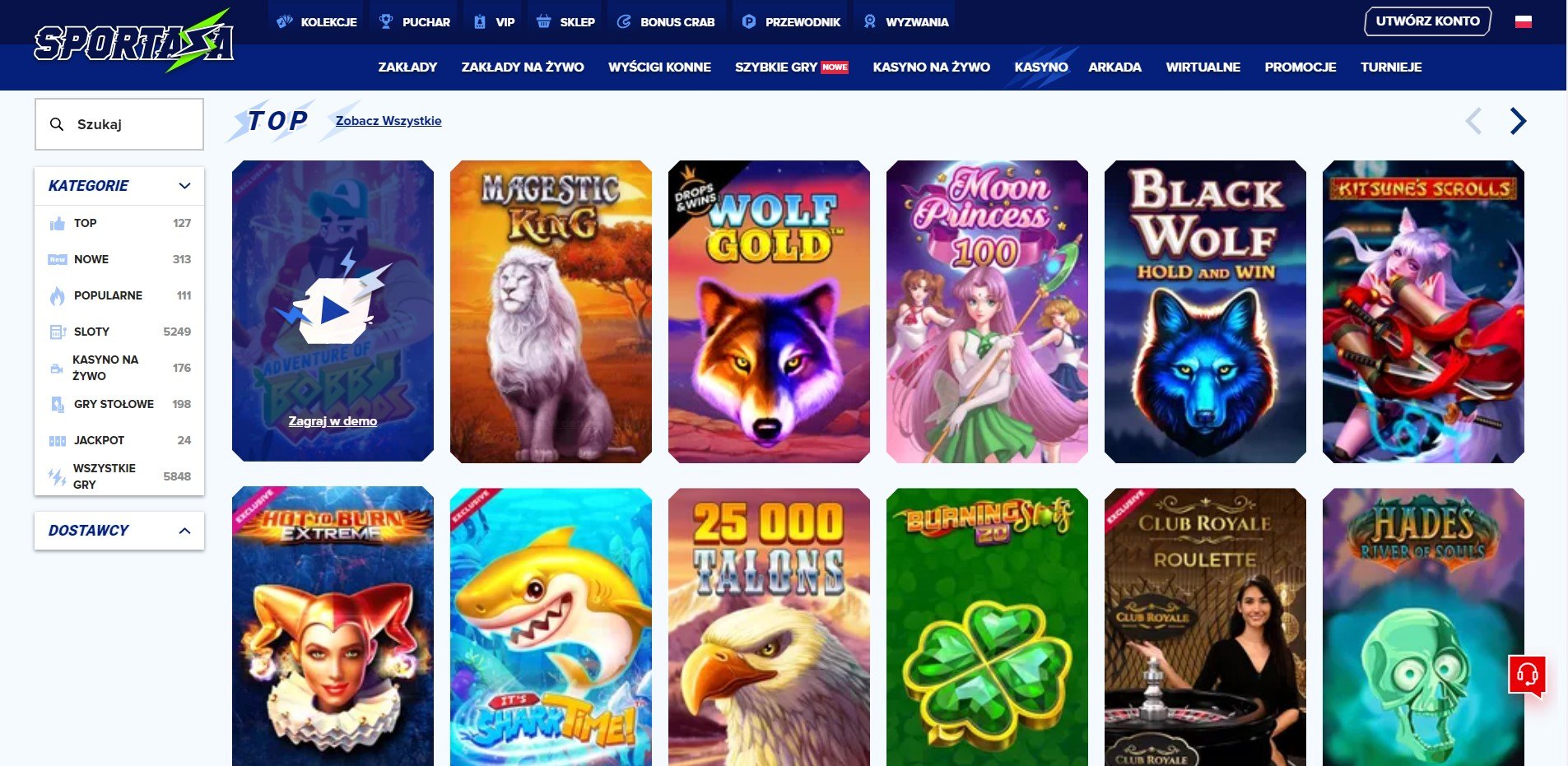1568x766 pixels.
Task: Expand the Dostawcy providers panel
Action: (x=119, y=531)
